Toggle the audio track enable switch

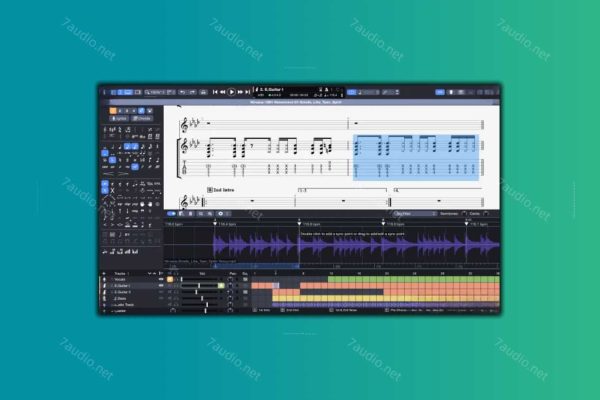tap(171, 214)
